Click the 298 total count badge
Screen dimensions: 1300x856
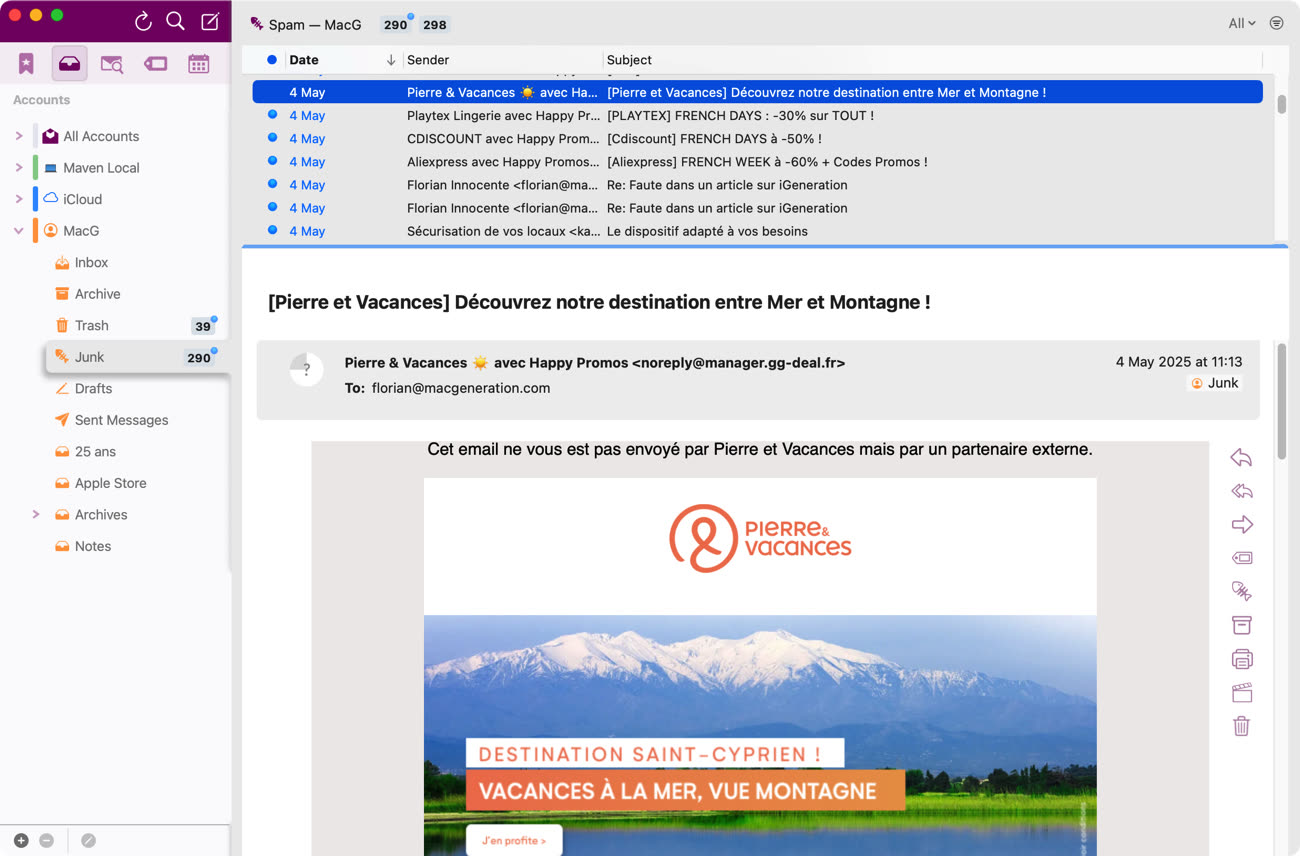(434, 25)
